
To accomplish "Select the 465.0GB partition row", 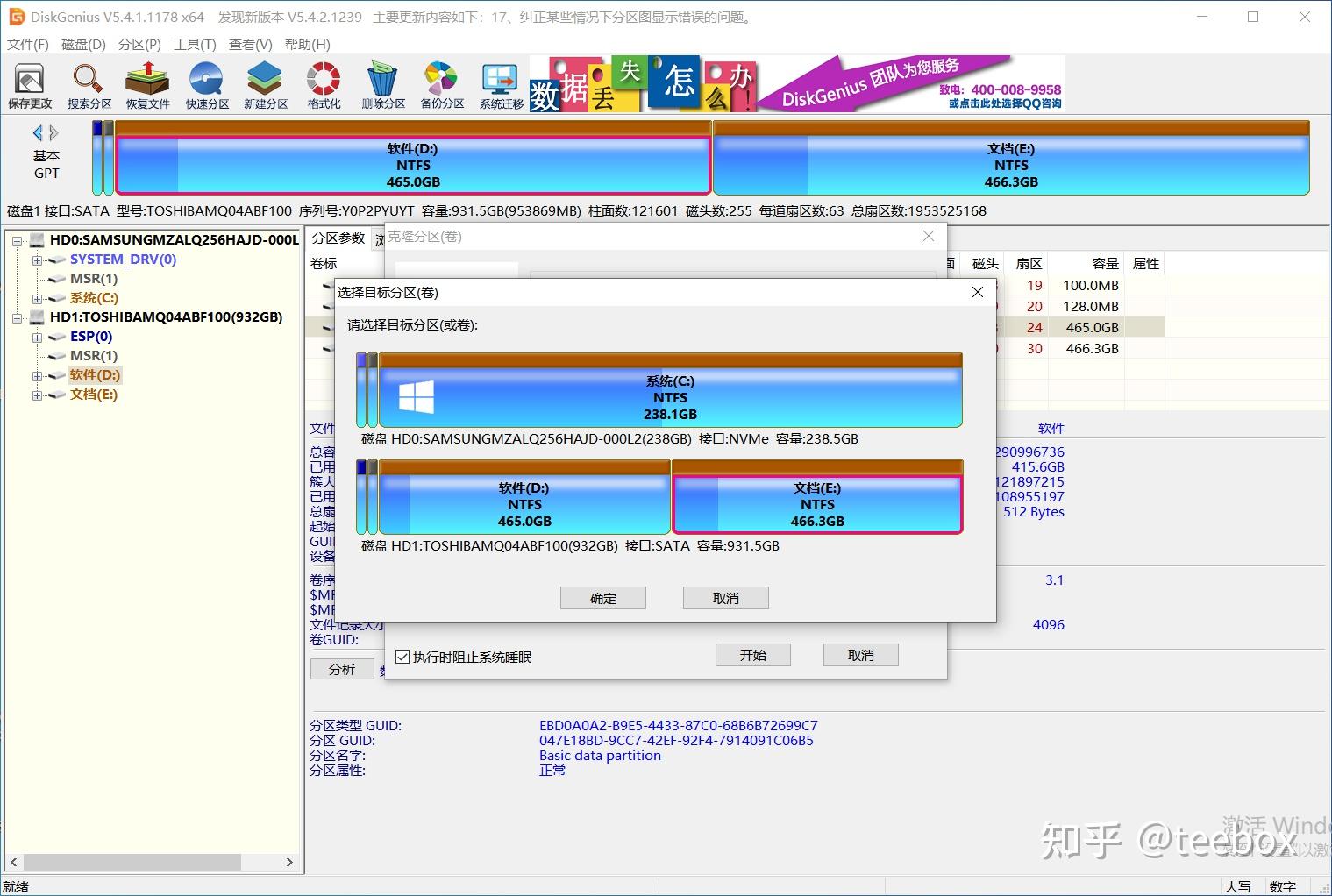I will click(x=737, y=327).
